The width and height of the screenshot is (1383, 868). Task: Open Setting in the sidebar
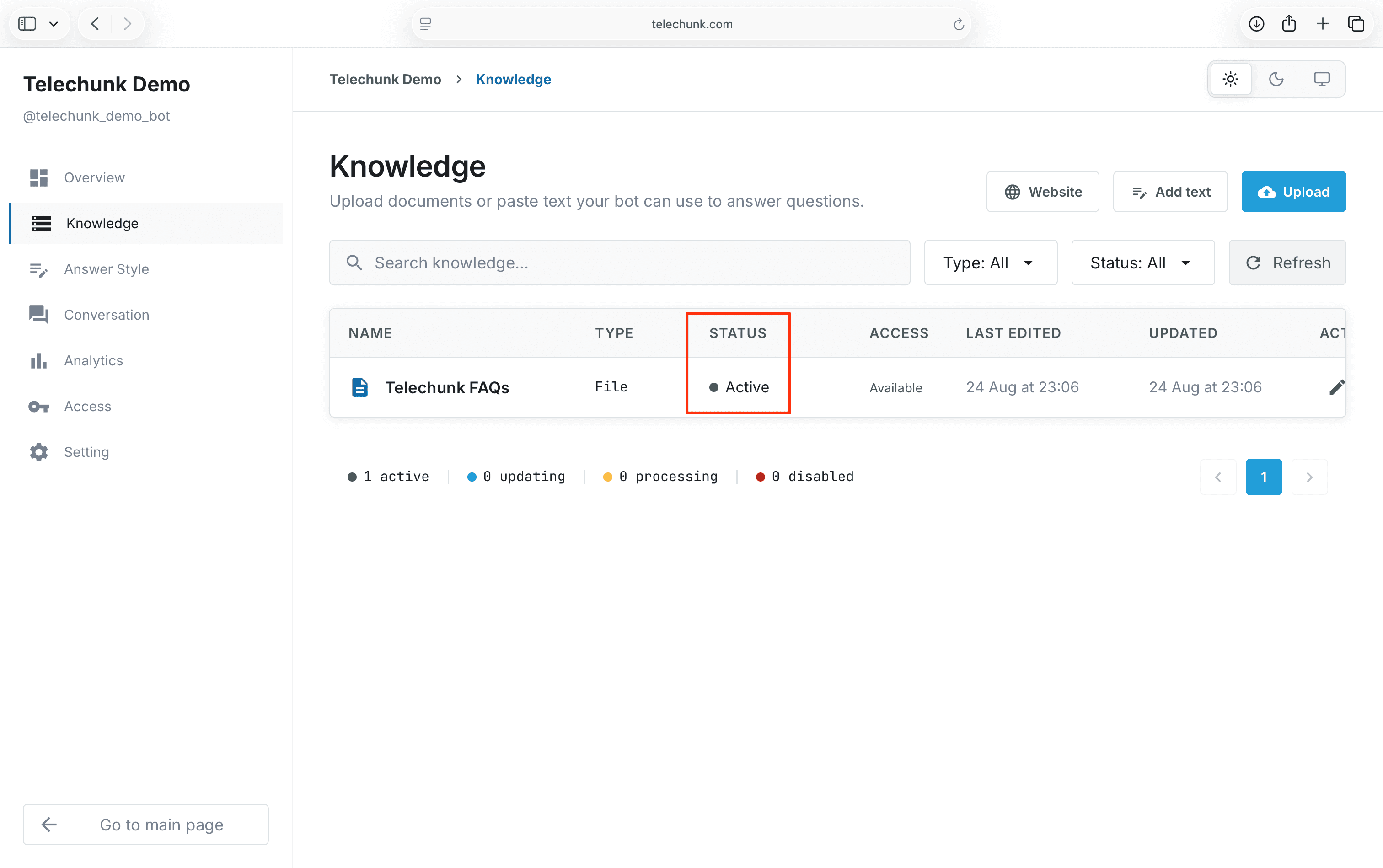coord(146,452)
